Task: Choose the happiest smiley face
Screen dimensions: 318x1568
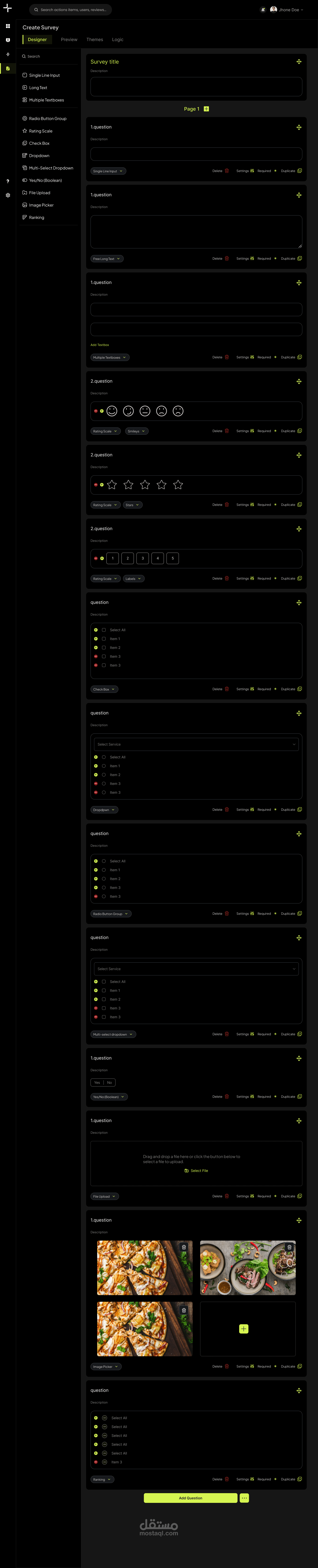Action: [112, 411]
